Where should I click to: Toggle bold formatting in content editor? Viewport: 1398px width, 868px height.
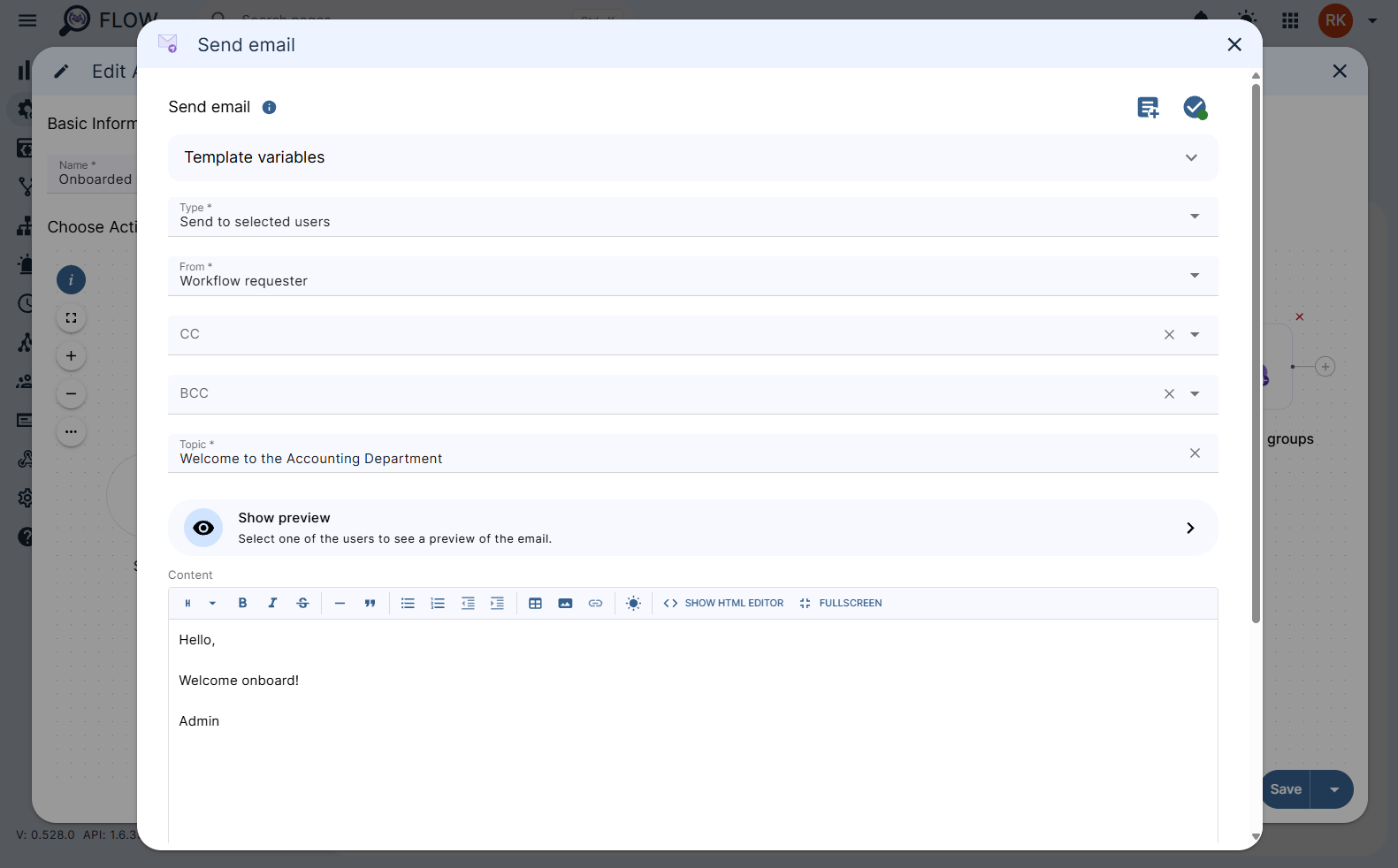(242, 604)
